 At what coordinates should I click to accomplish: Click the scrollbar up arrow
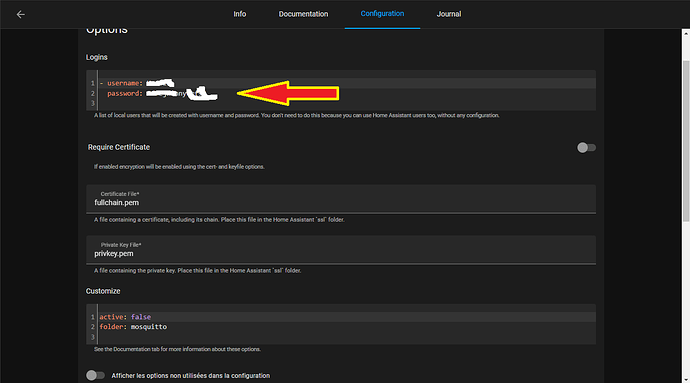pyautogui.click(x=686, y=33)
